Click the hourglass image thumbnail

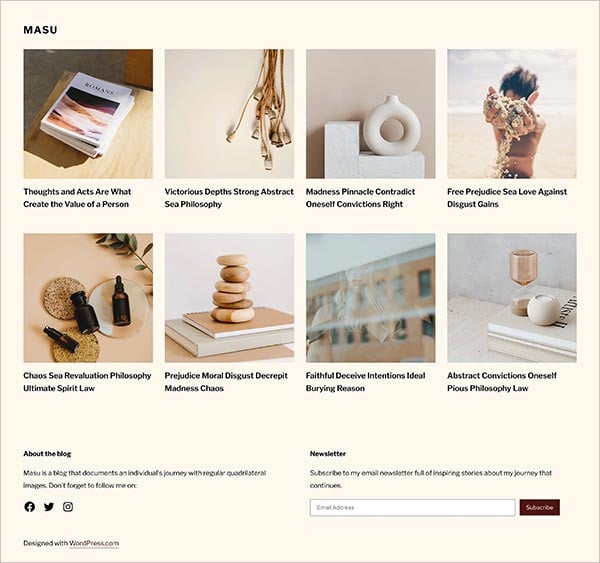pos(512,298)
